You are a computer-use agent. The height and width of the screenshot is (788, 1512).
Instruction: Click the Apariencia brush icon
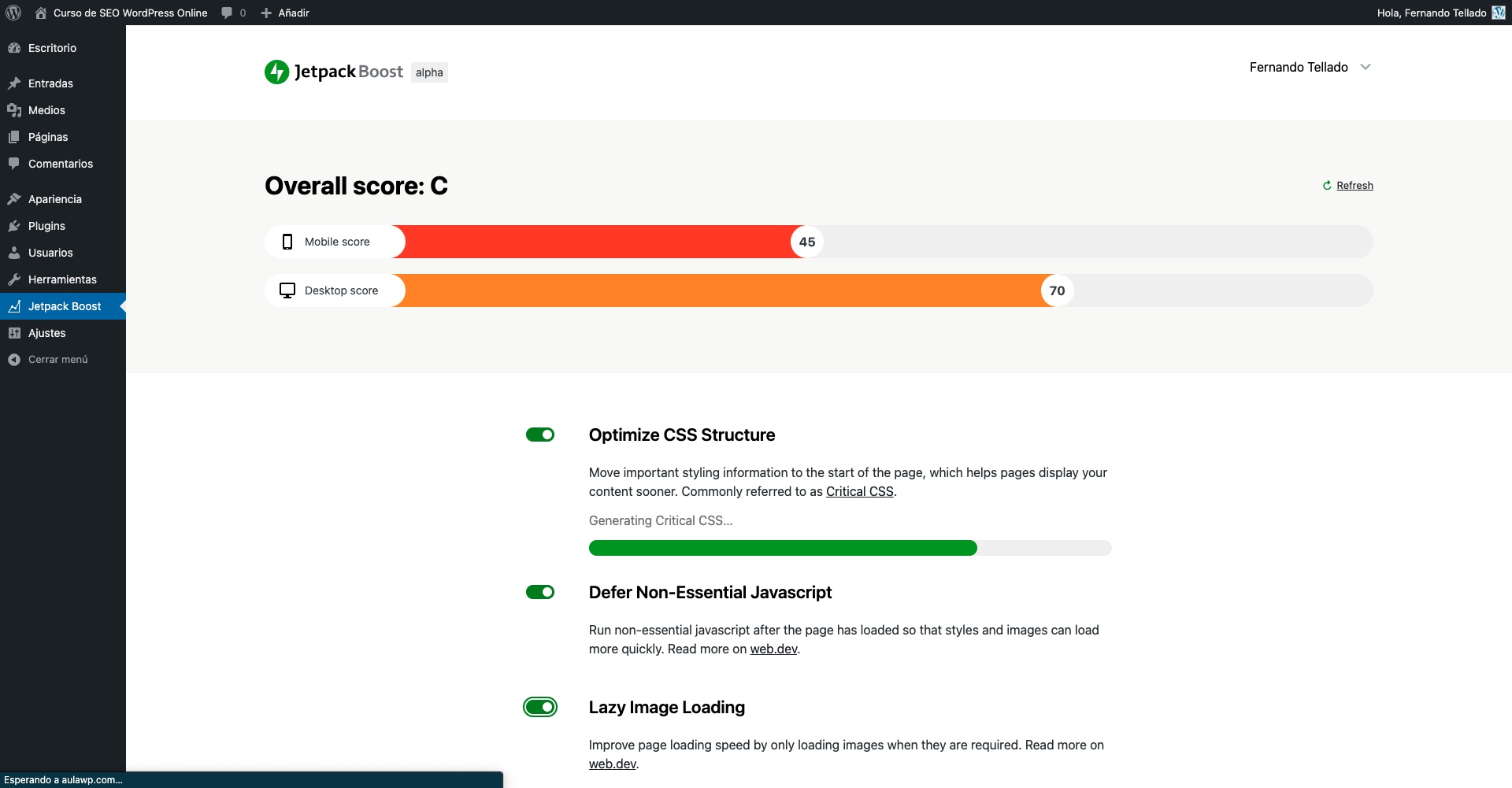(14, 199)
